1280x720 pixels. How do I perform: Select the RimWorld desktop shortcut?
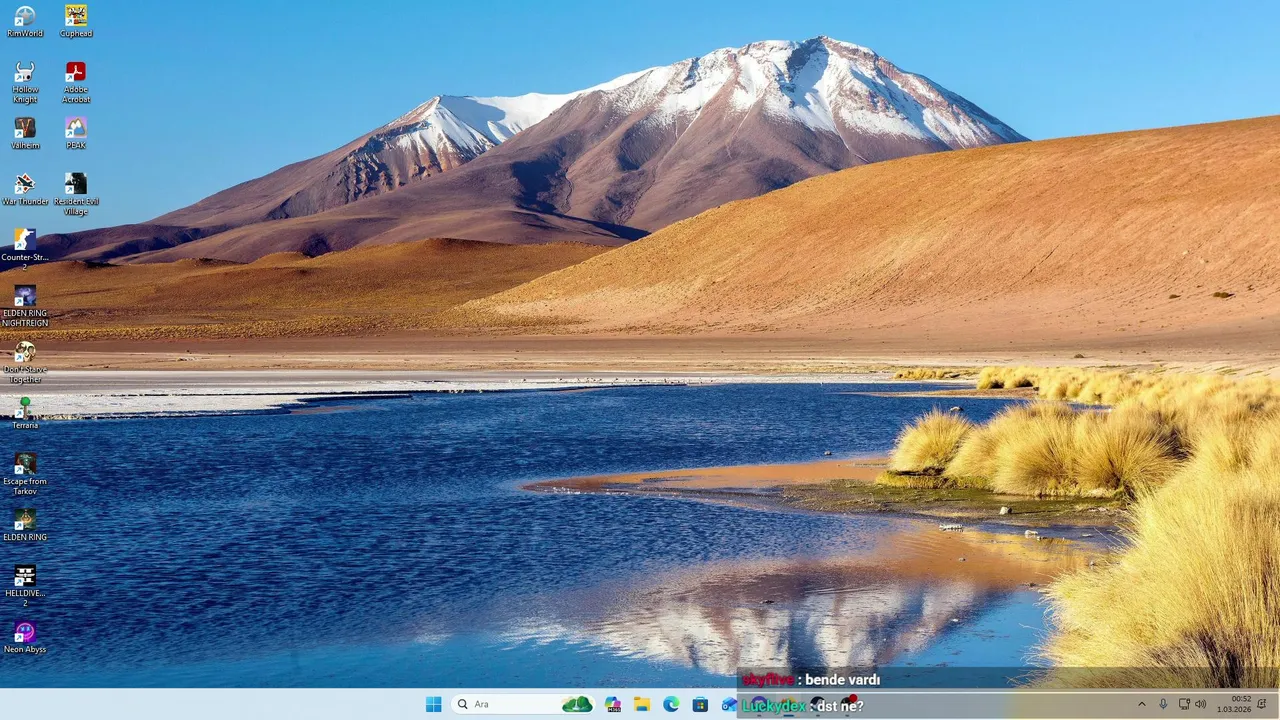coord(25,21)
